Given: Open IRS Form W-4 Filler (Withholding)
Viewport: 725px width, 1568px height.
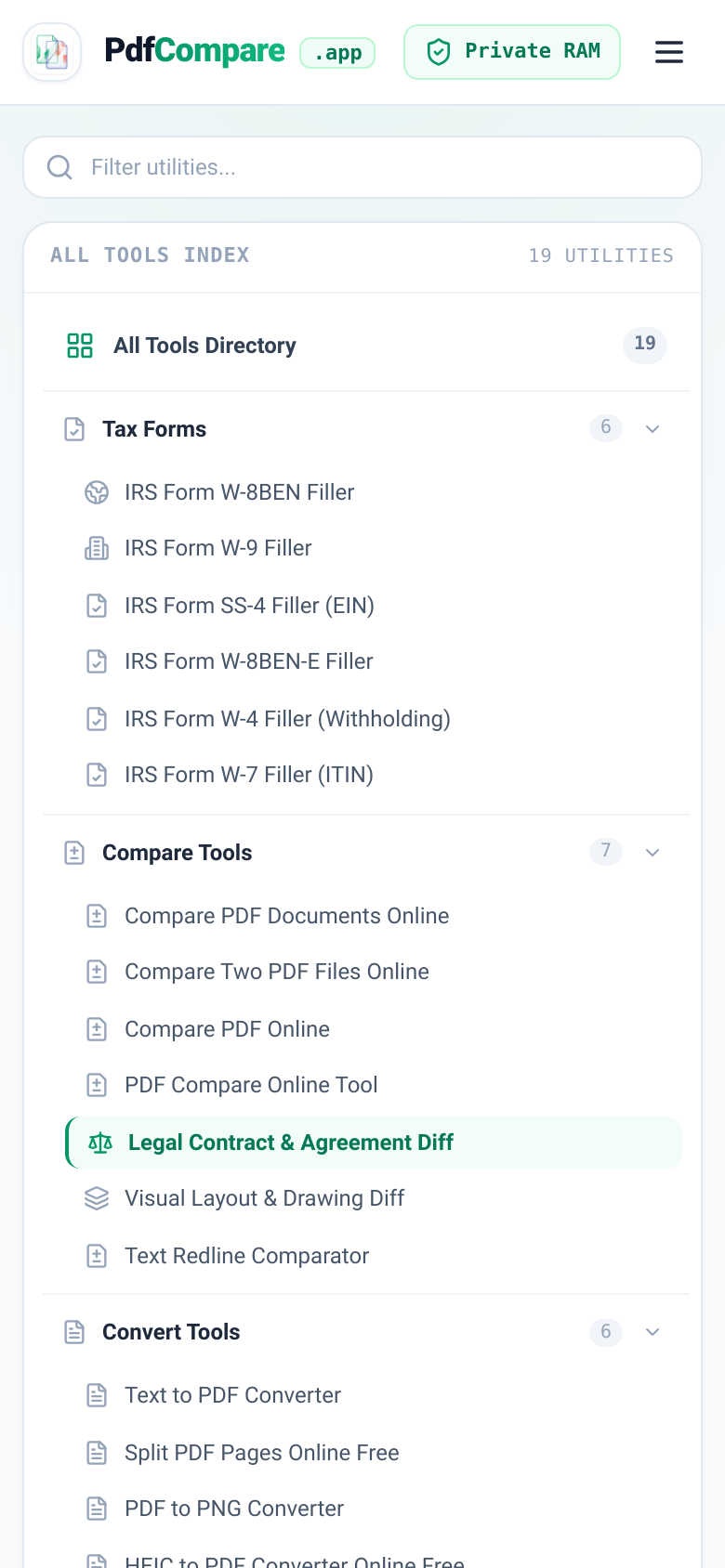Looking at the screenshot, I should (374, 719).
